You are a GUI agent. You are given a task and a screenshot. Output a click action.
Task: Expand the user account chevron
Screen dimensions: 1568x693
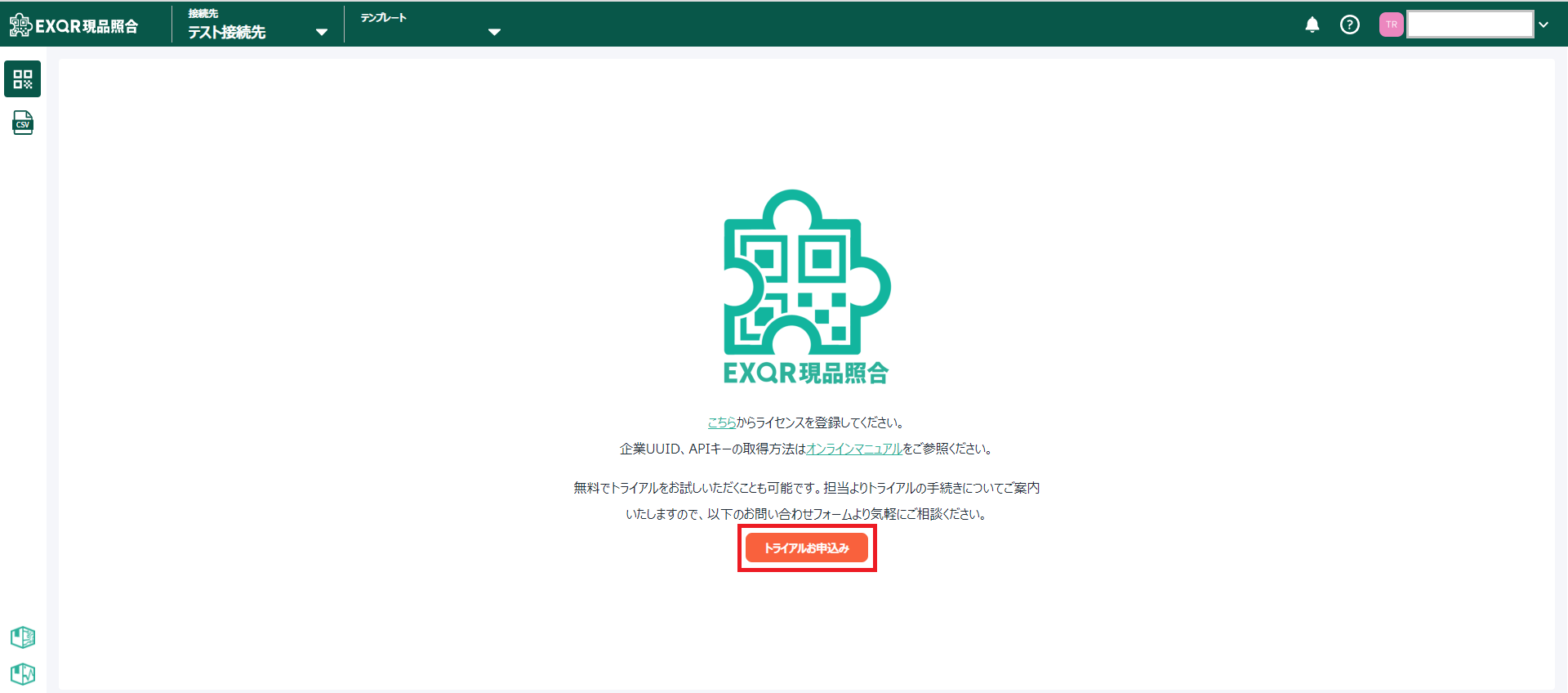[x=1543, y=25]
